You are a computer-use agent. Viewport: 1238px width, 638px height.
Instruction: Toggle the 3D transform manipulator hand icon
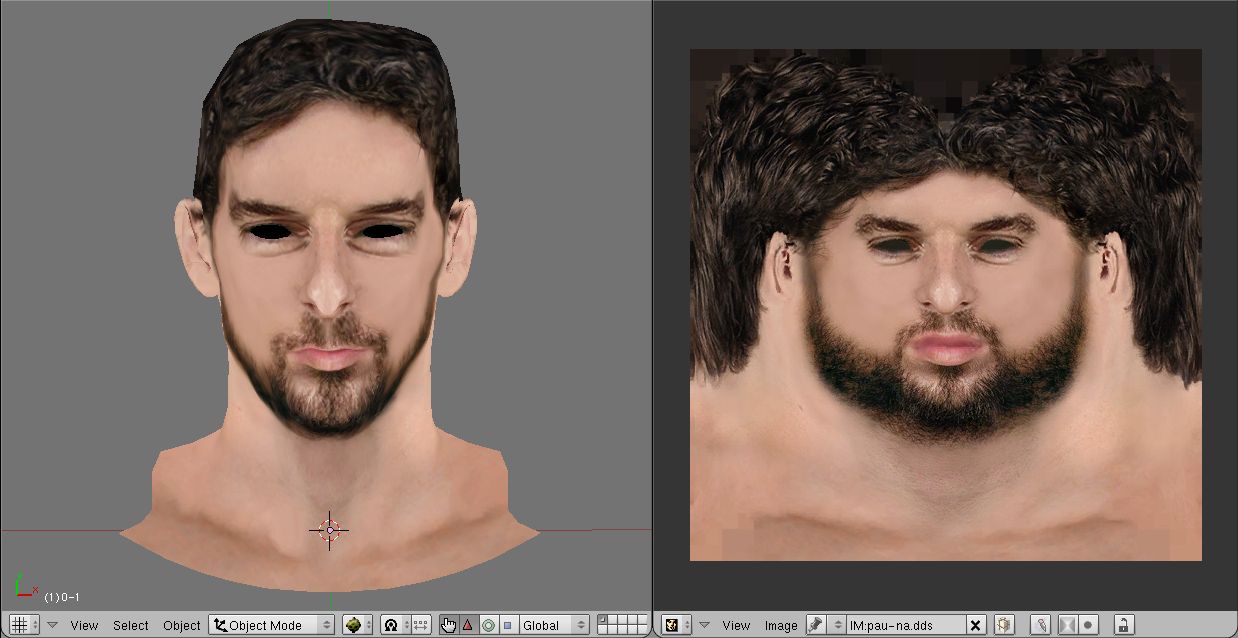pyautogui.click(x=448, y=625)
